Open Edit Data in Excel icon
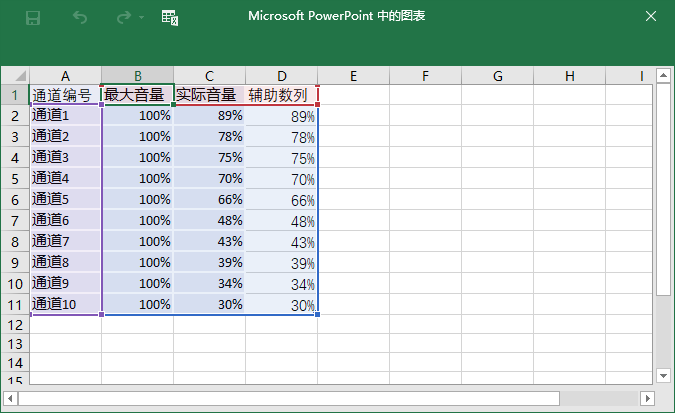This screenshot has height=413, width=675. 170,18
